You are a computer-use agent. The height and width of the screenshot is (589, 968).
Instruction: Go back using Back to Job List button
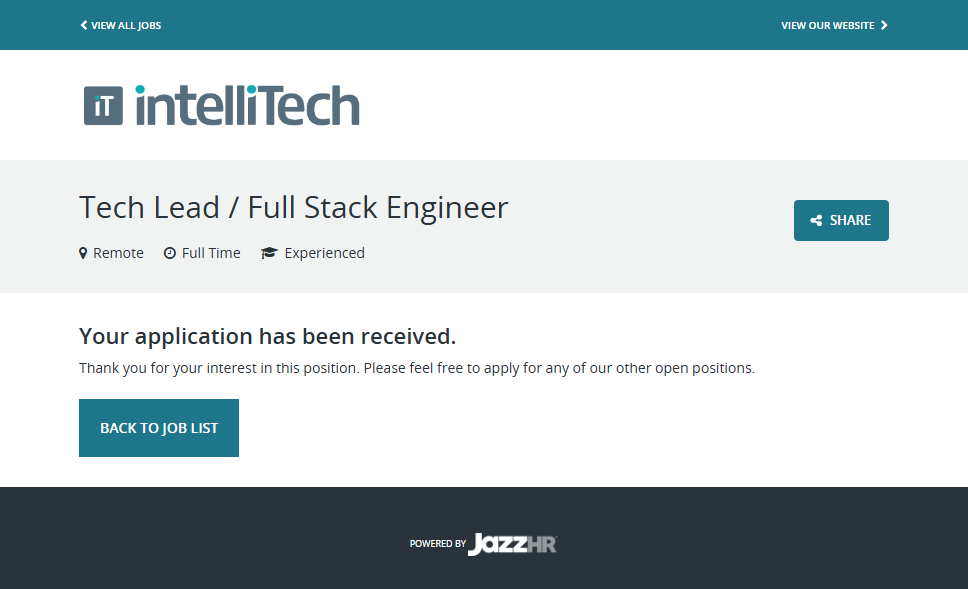pyautogui.click(x=159, y=428)
